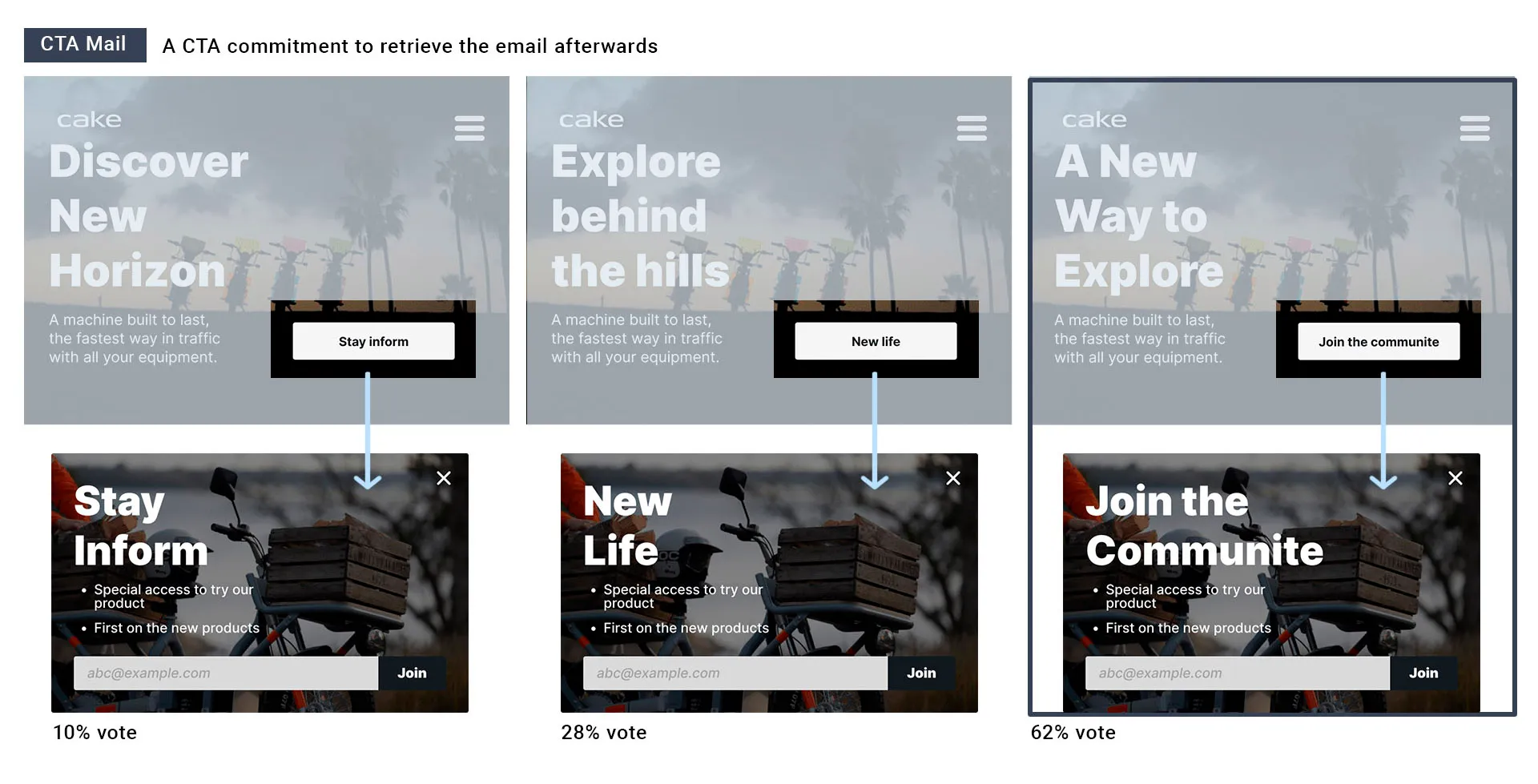Click the 'Stay Inform' popup heading
Image resolution: width=1538 pixels, height=784 pixels.
[x=141, y=526]
